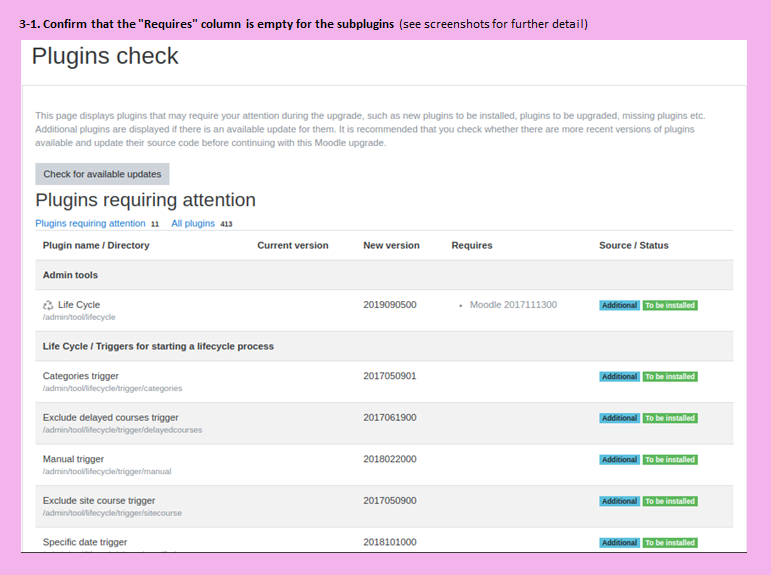Click the Plugins check page title
The width and height of the screenshot is (771, 575).
click(105, 56)
